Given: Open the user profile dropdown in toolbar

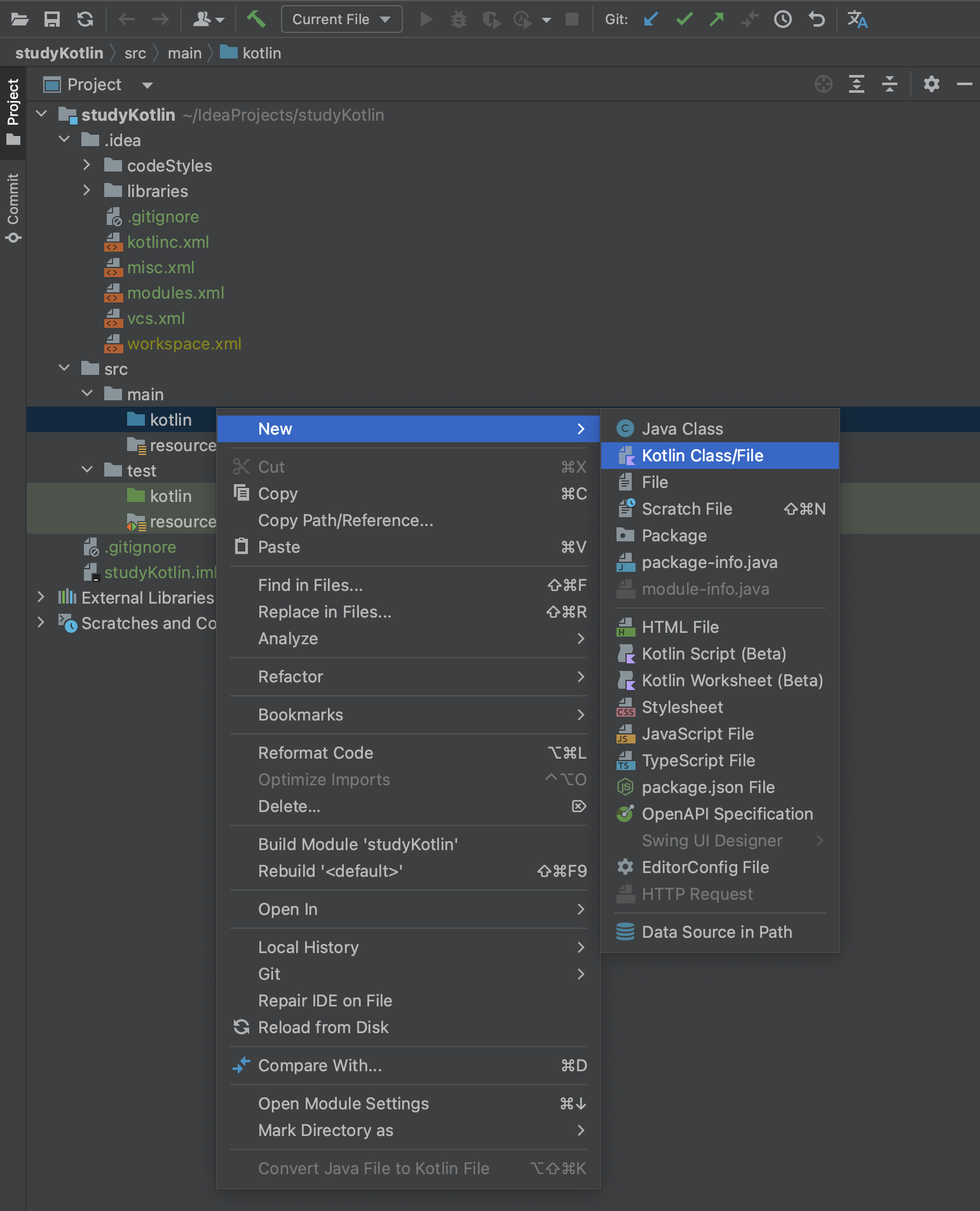Looking at the screenshot, I should click(208, 20).
